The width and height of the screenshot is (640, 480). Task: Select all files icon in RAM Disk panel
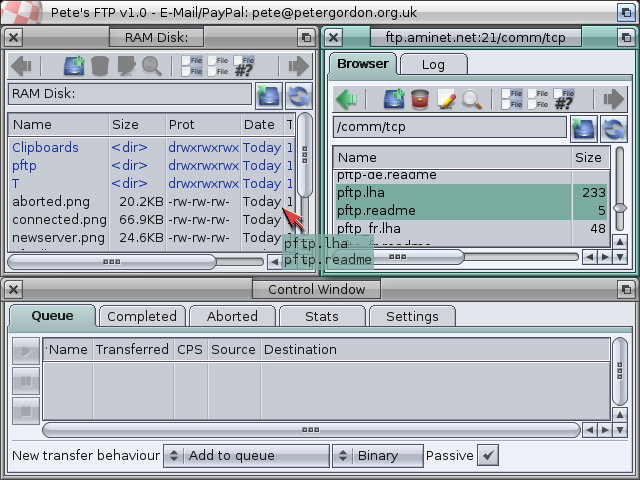point(192,66)
